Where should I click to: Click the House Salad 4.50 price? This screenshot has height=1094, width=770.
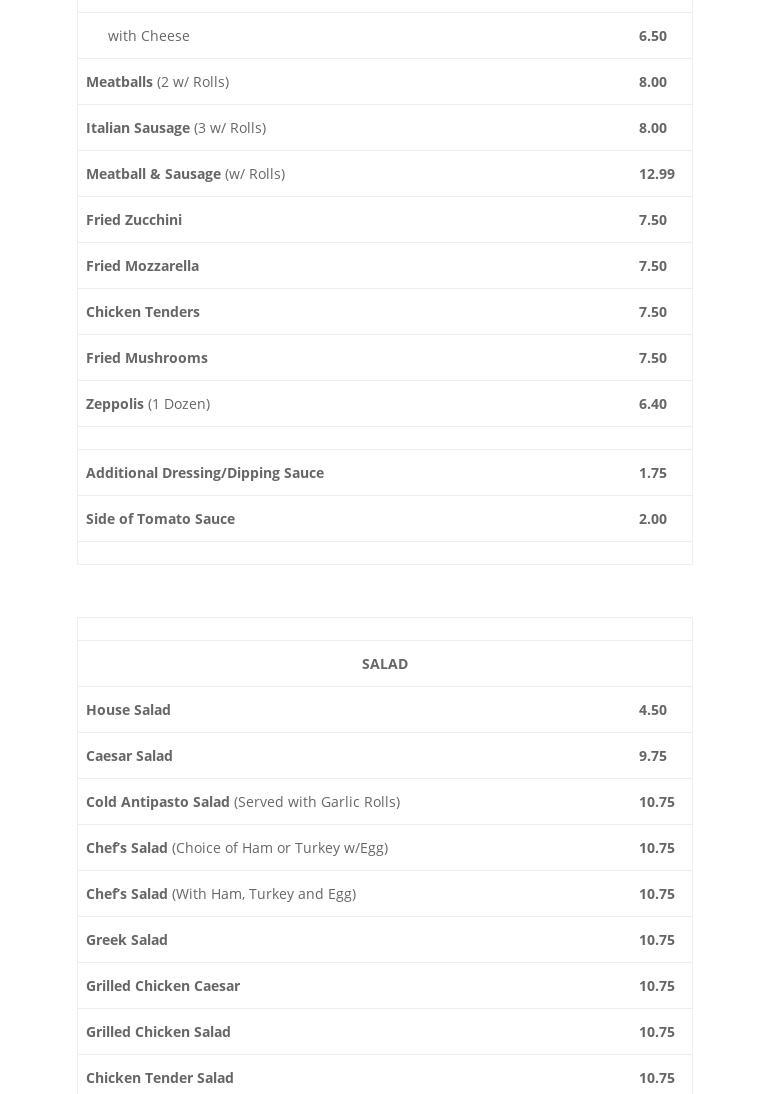tap(653, 710)
